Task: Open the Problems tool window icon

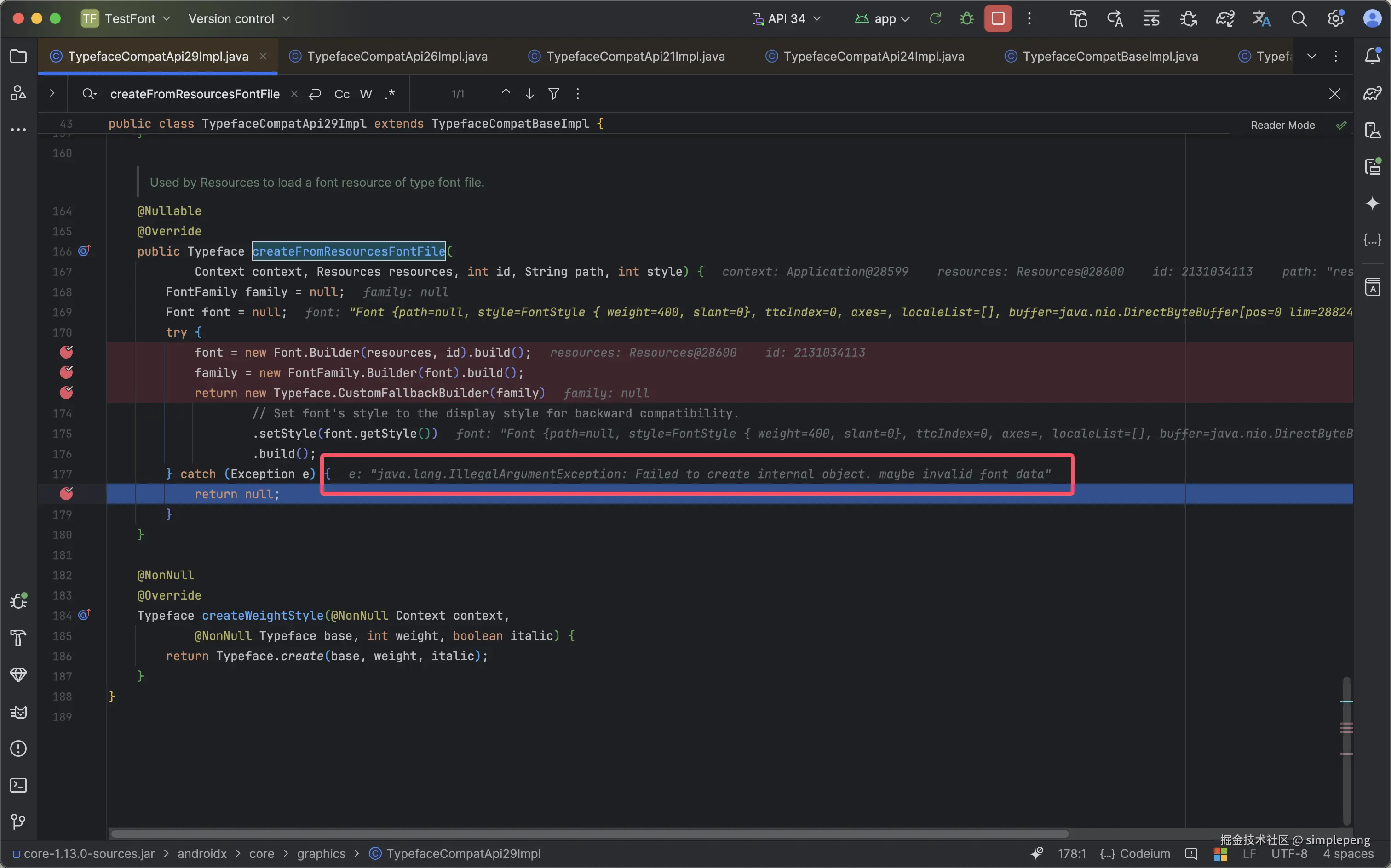Action: point(18,748)
